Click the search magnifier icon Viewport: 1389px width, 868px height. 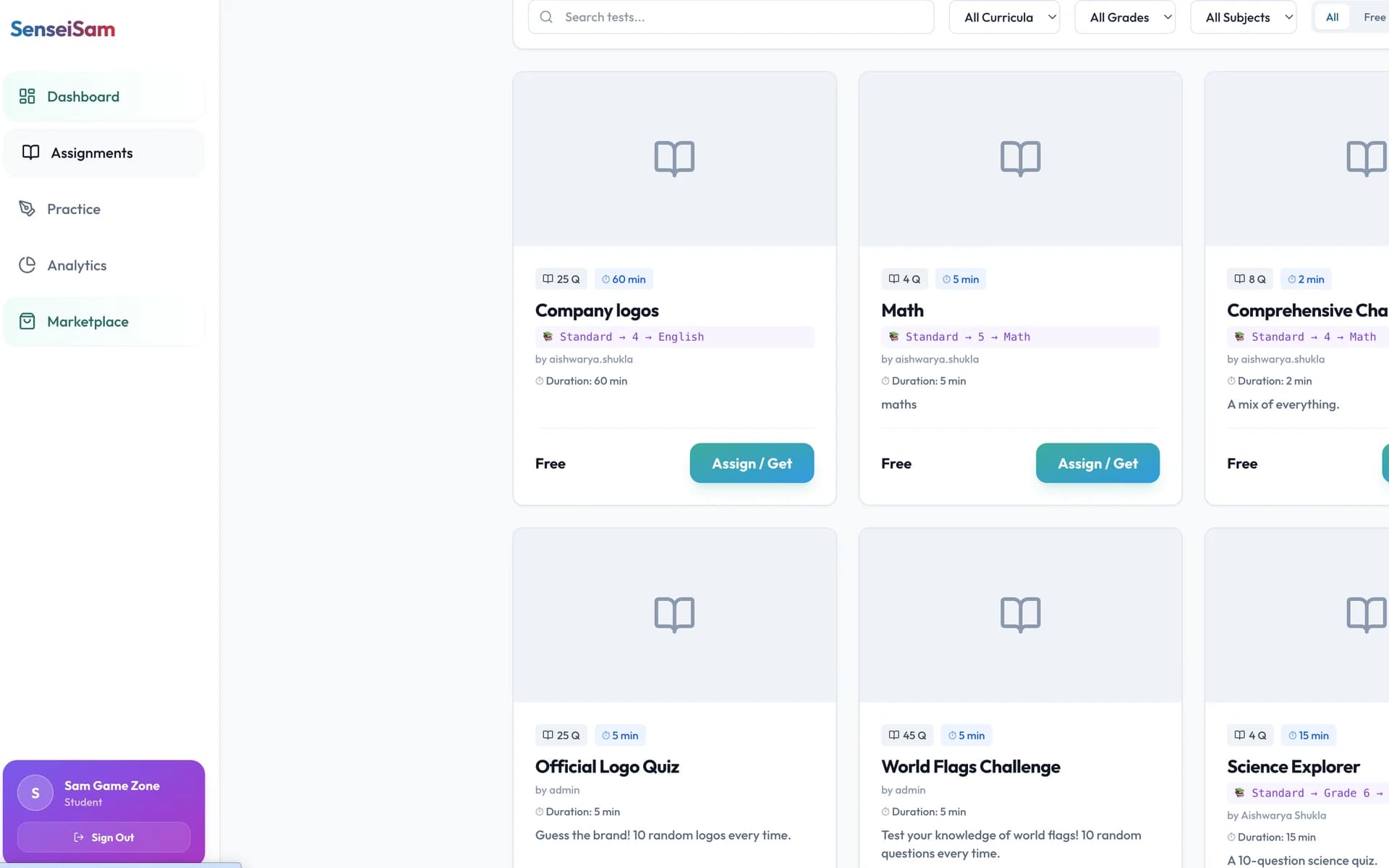pos(546,17)
